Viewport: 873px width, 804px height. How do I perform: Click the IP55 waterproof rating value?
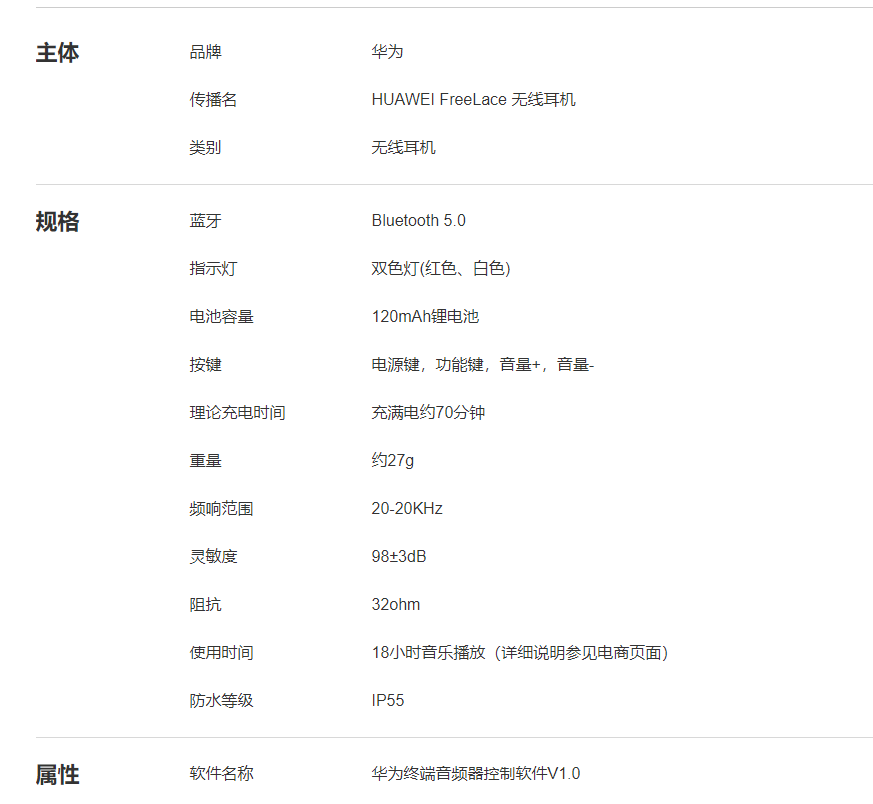coord(388,701)
